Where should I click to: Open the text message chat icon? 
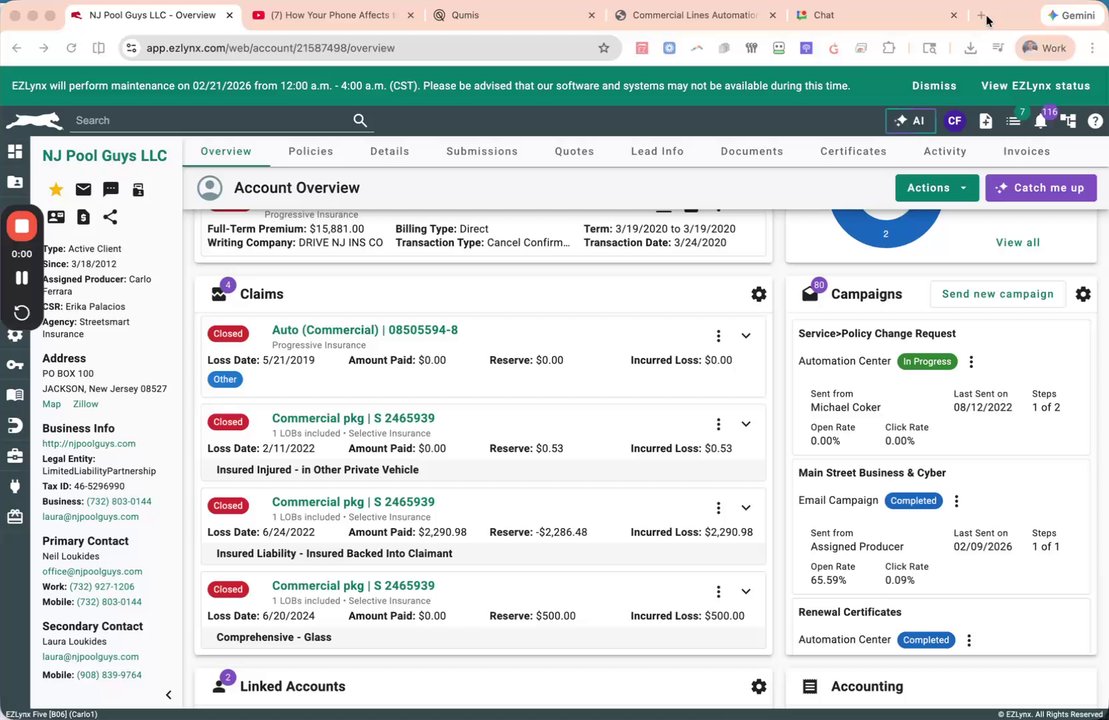[x=111, y=189]
